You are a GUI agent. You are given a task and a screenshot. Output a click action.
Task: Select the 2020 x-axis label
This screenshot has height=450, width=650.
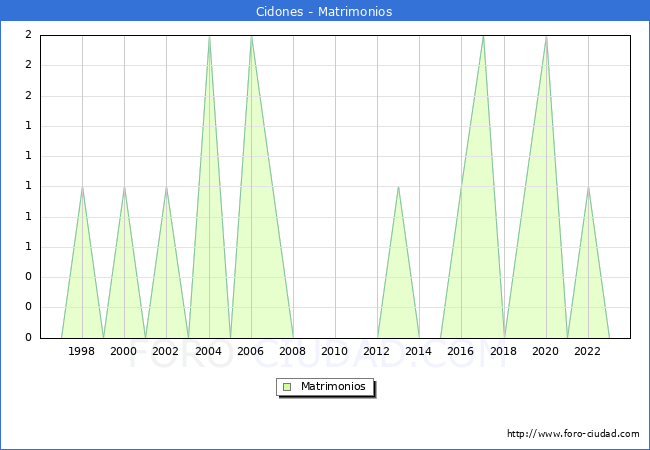click(546, 351)
